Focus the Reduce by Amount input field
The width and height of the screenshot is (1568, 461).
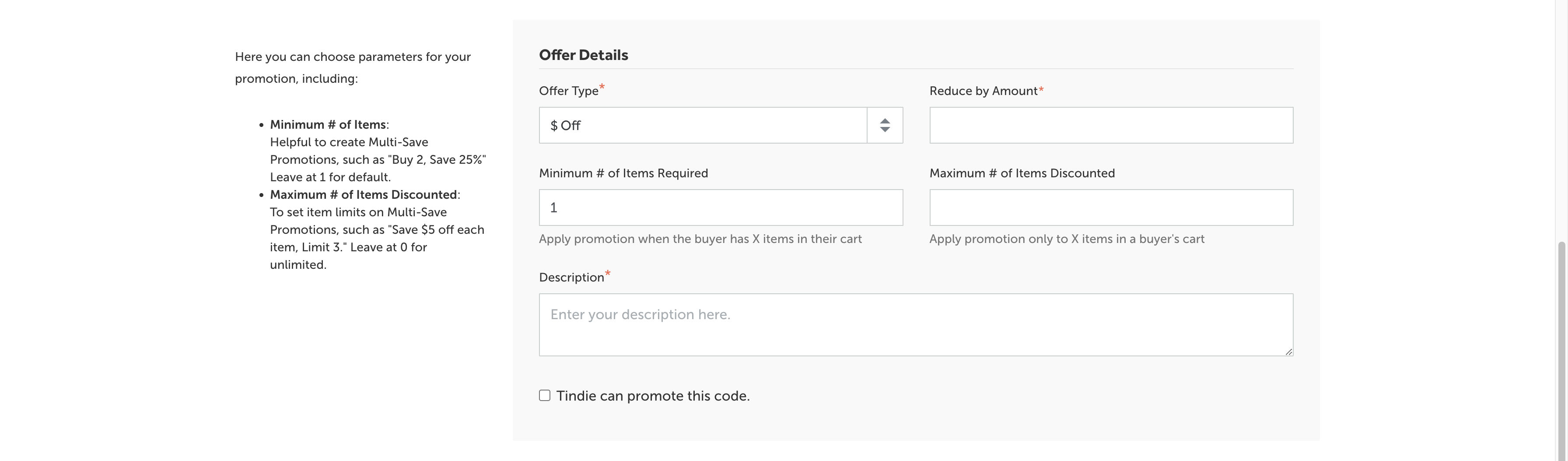click(x=1111, y=126)
